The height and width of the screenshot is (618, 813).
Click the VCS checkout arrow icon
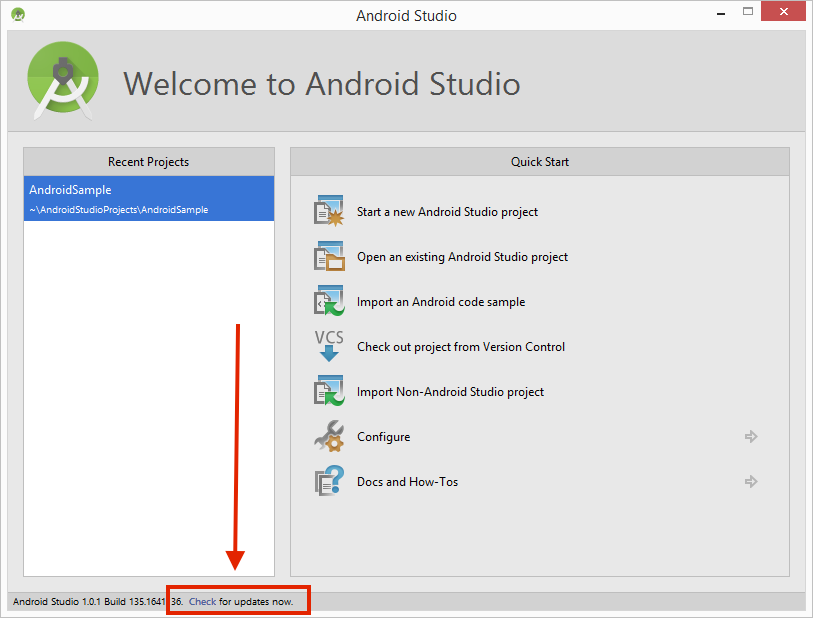(x=329, y=346)
